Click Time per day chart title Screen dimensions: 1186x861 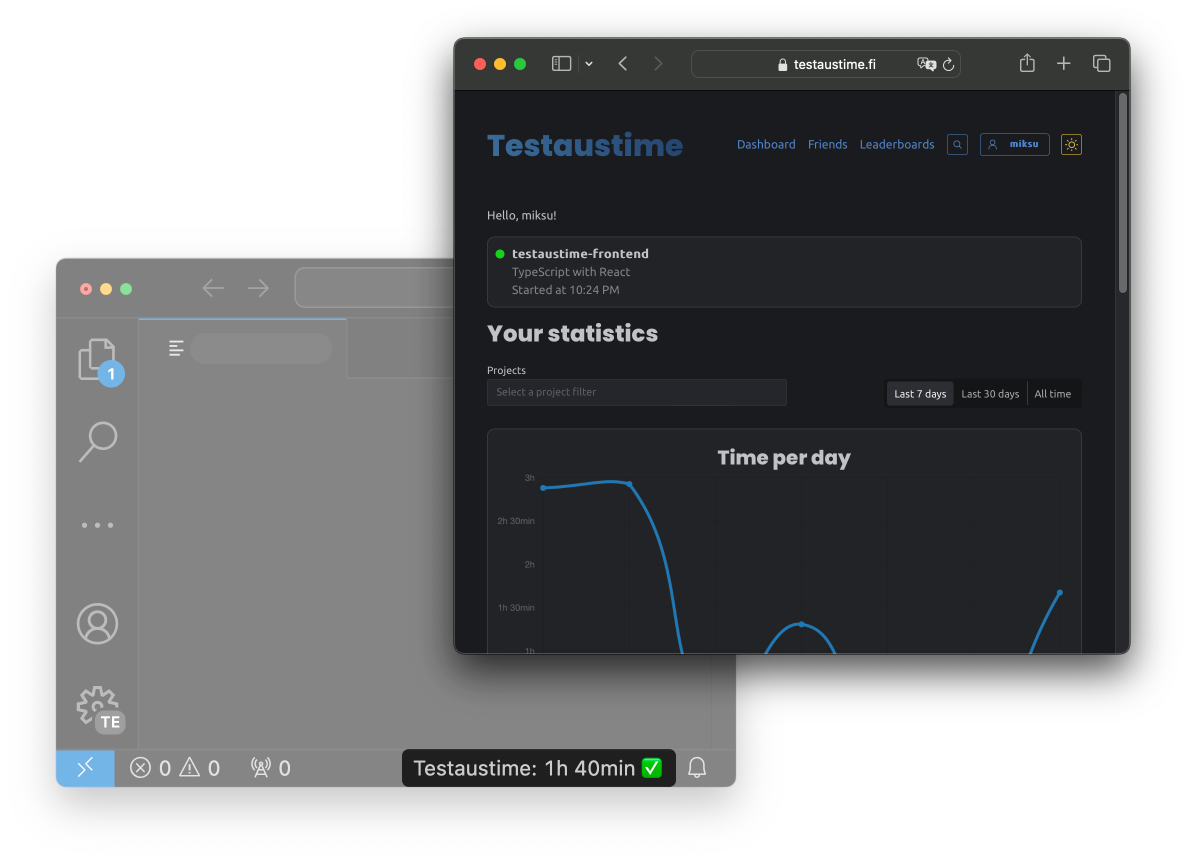pyautogui.click(x=784, y=458)
